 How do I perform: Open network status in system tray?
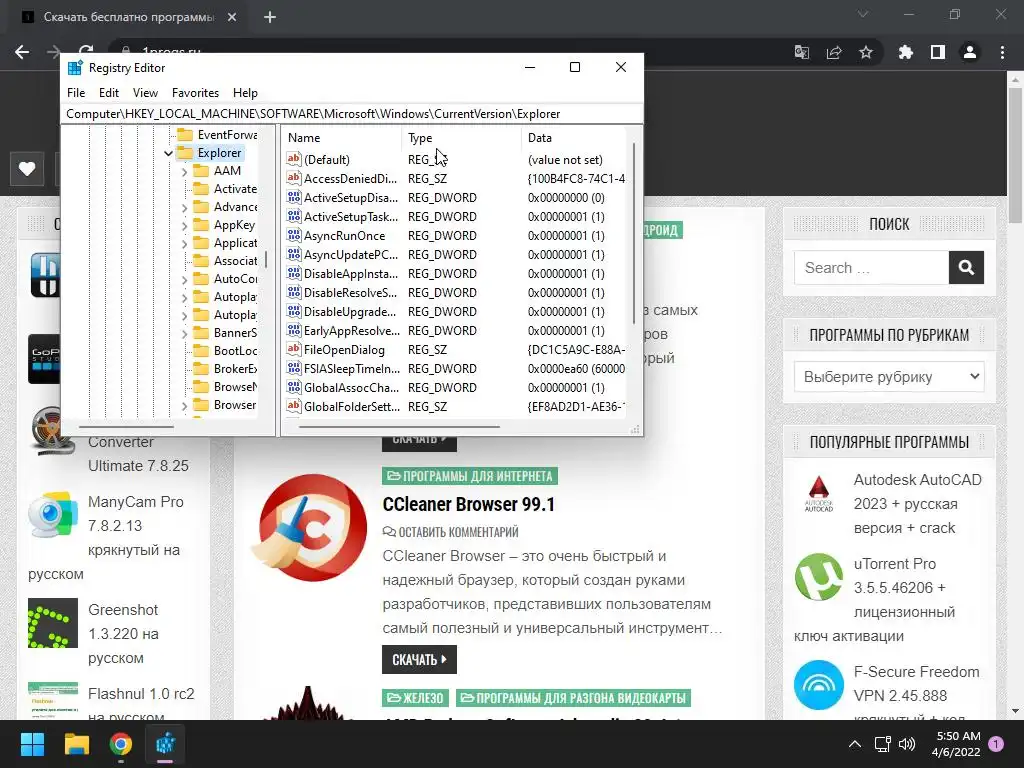pos(882,744)
